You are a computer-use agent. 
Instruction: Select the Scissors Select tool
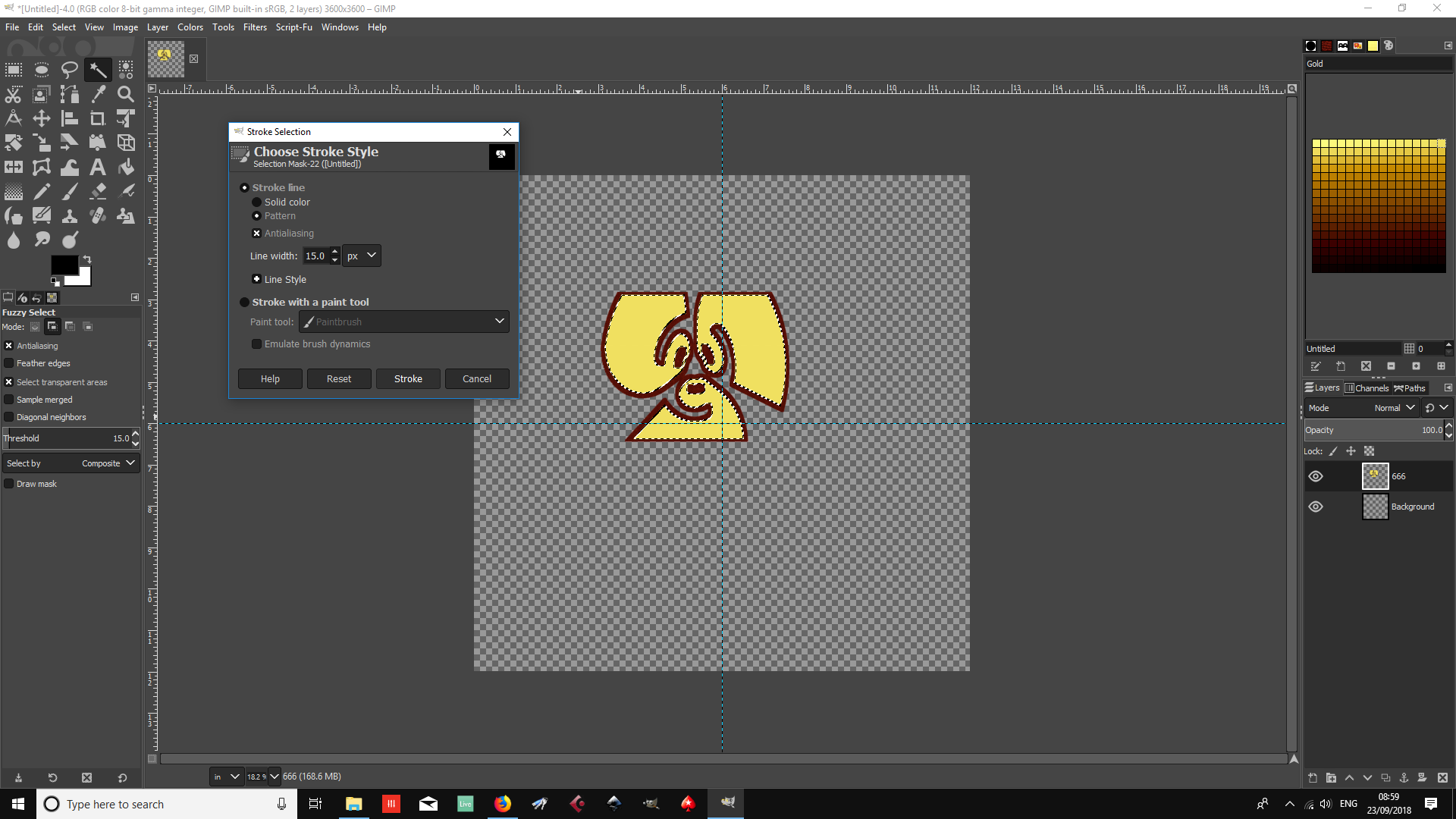point(14,94)
